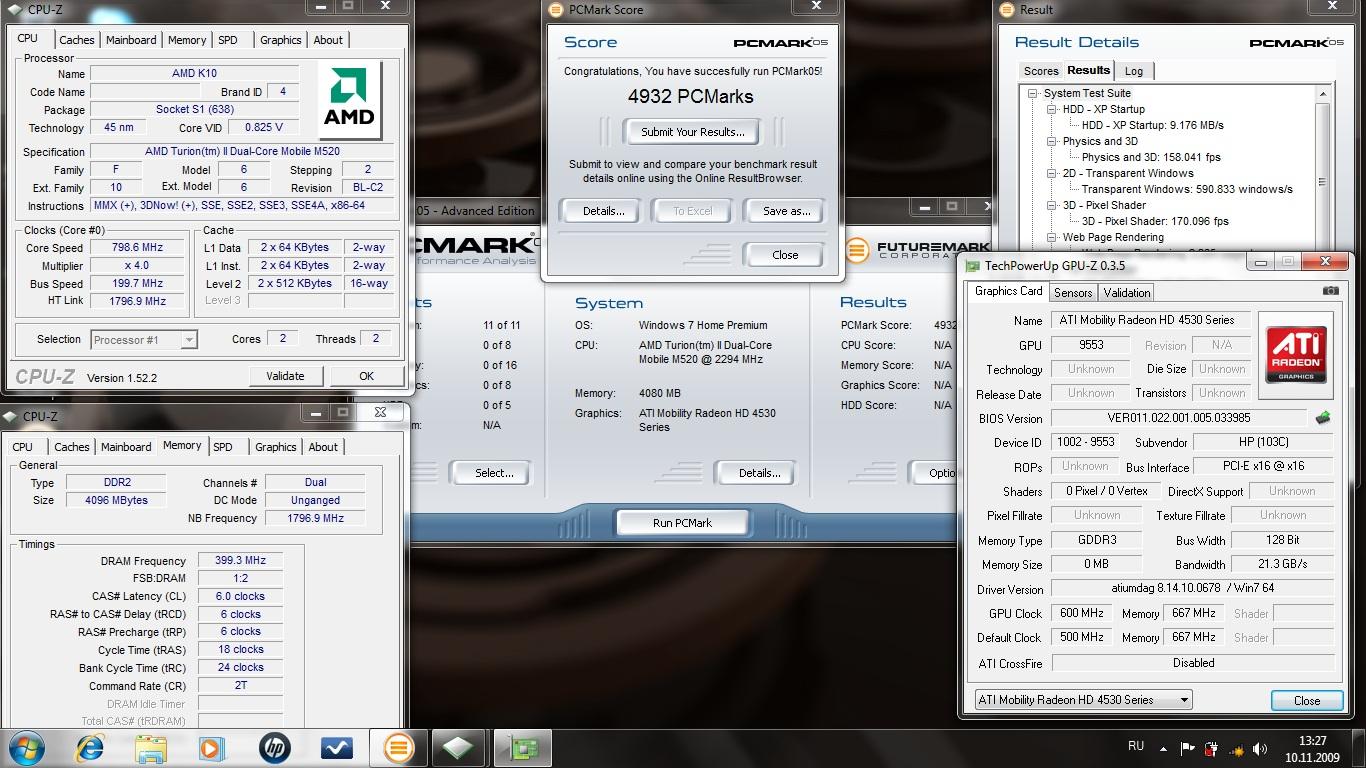Screen dimensions: 1366x768
Task: Open the volume speaker tray icon
Action: [x=1262, y=747]
